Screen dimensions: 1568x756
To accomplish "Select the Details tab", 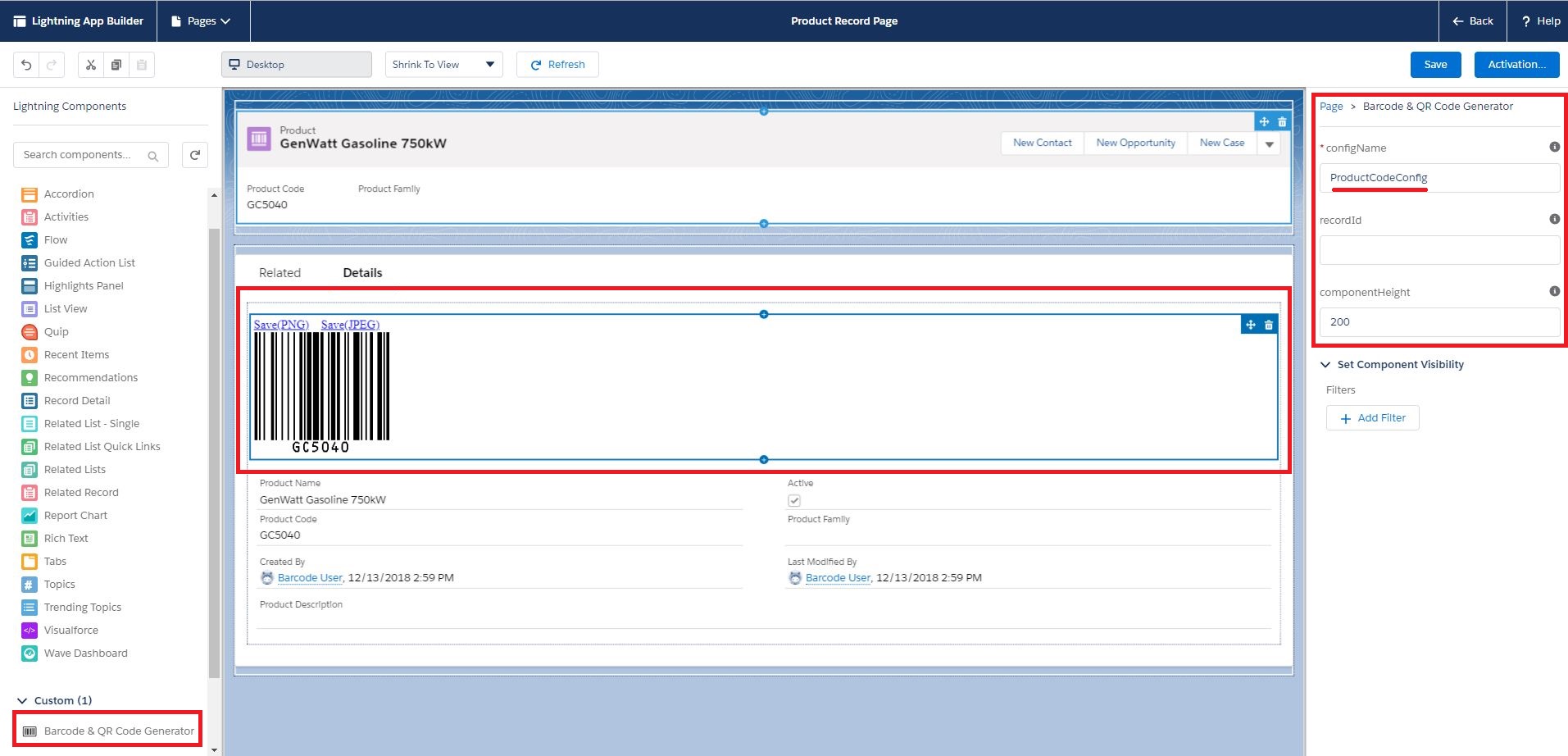I will 362,273.
